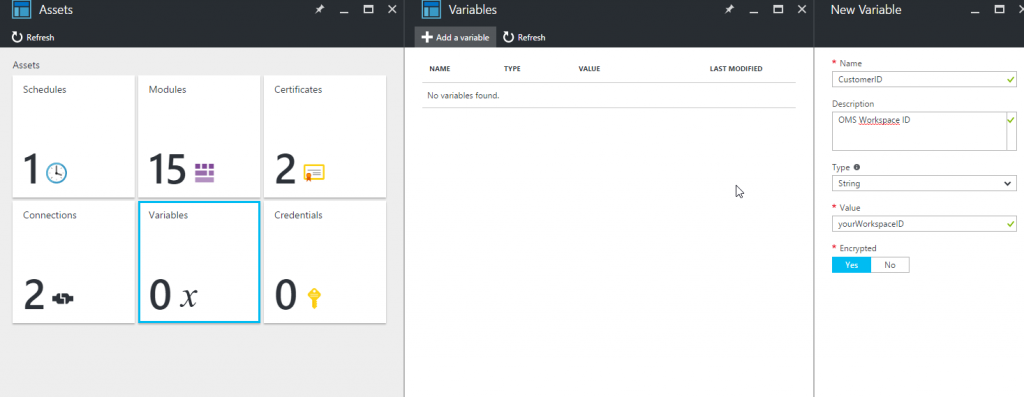This screenshot has width=1024, height=397.
Task: Select the Variables asset tile
Action: 199,262
